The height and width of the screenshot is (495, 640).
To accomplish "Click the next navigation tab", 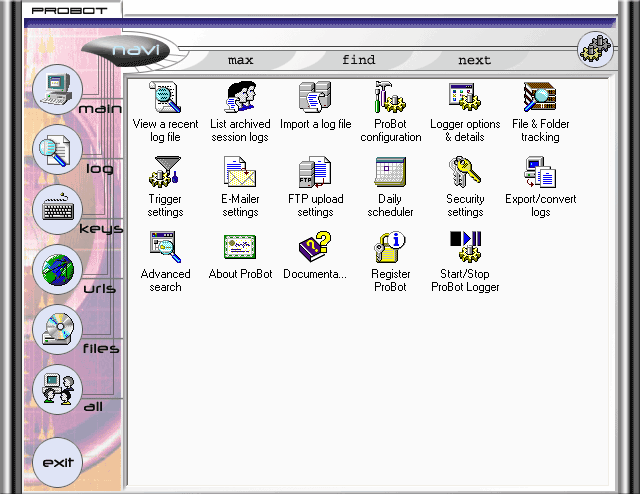I will coord(474,60).
